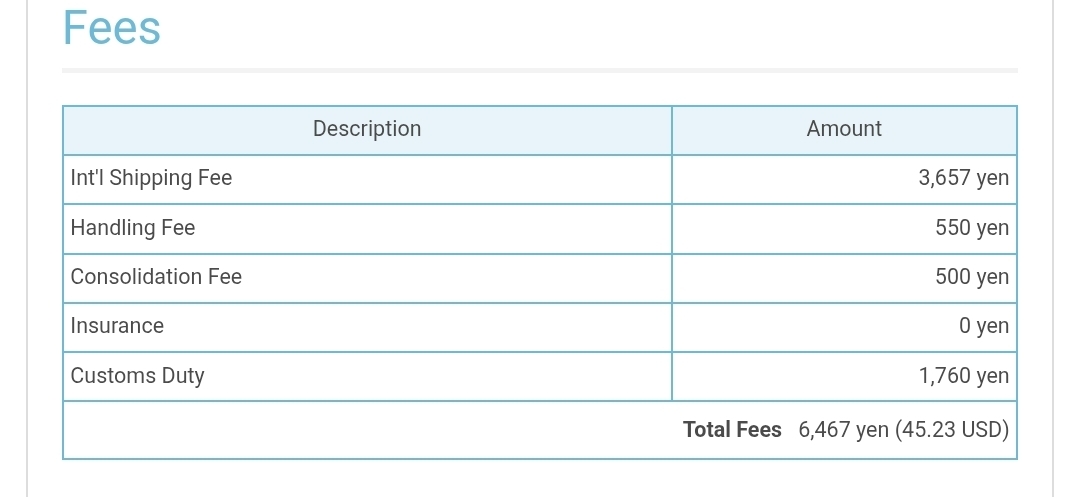Select the Amount column header

(844, 129)
